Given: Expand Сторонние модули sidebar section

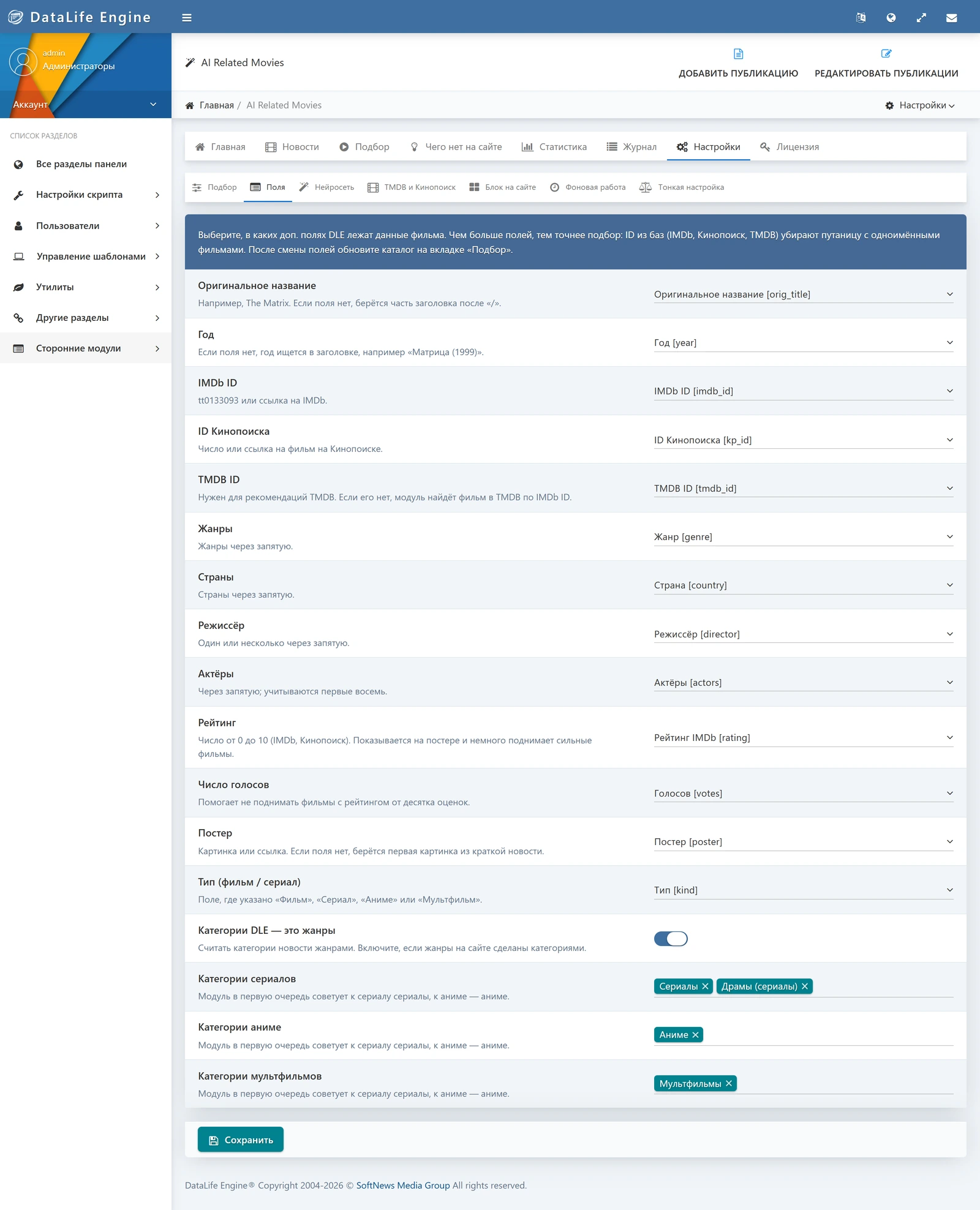Looking at the screenshot, I should pos(86,348).
